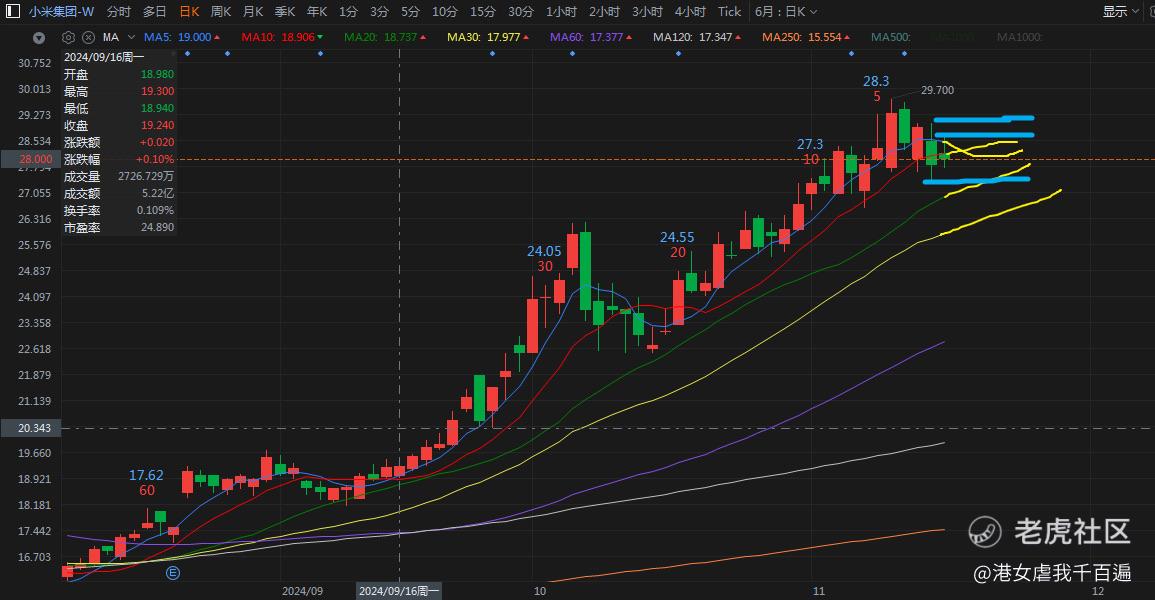Click the 30.752 top price axis label
The height and width of the screenshot is (600, 1155).
coord(35,63)
